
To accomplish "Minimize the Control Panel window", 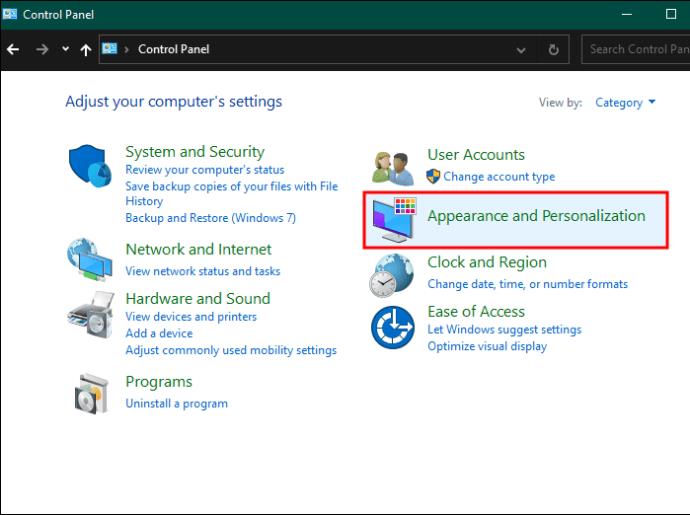I will pos(627,14).
